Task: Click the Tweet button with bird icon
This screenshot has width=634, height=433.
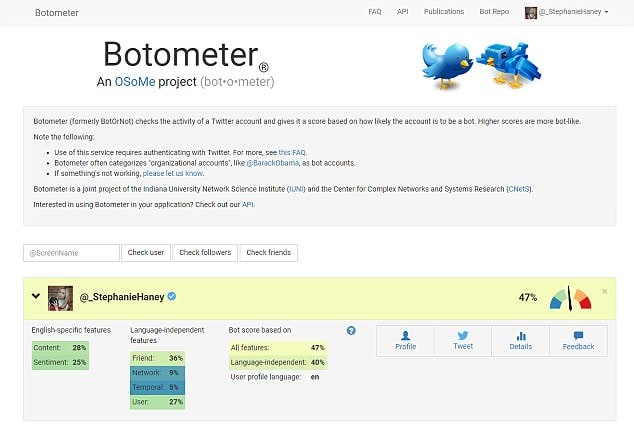Action: click(x=463, y=341)
